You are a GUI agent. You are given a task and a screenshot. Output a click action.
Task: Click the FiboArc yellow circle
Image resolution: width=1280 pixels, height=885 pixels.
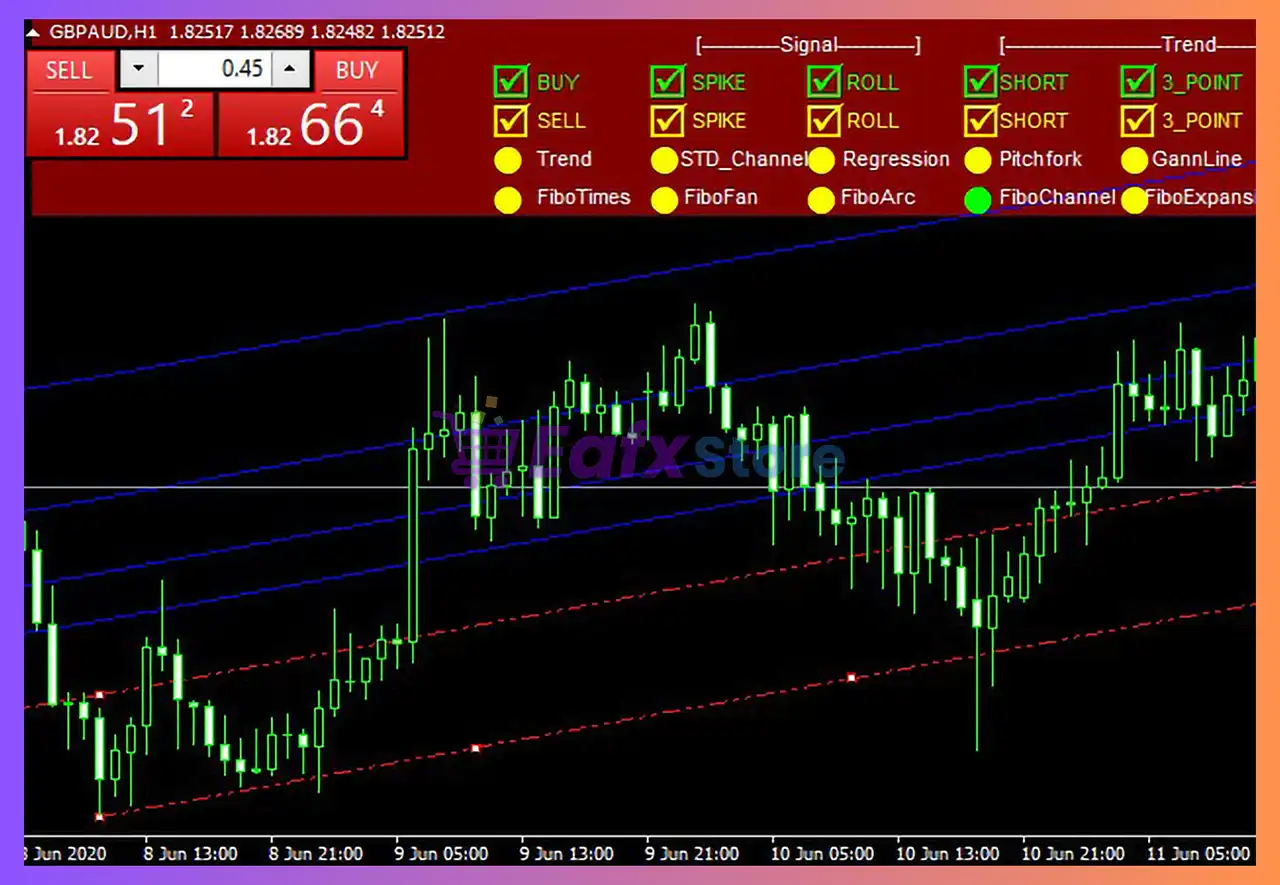[821, 199]
